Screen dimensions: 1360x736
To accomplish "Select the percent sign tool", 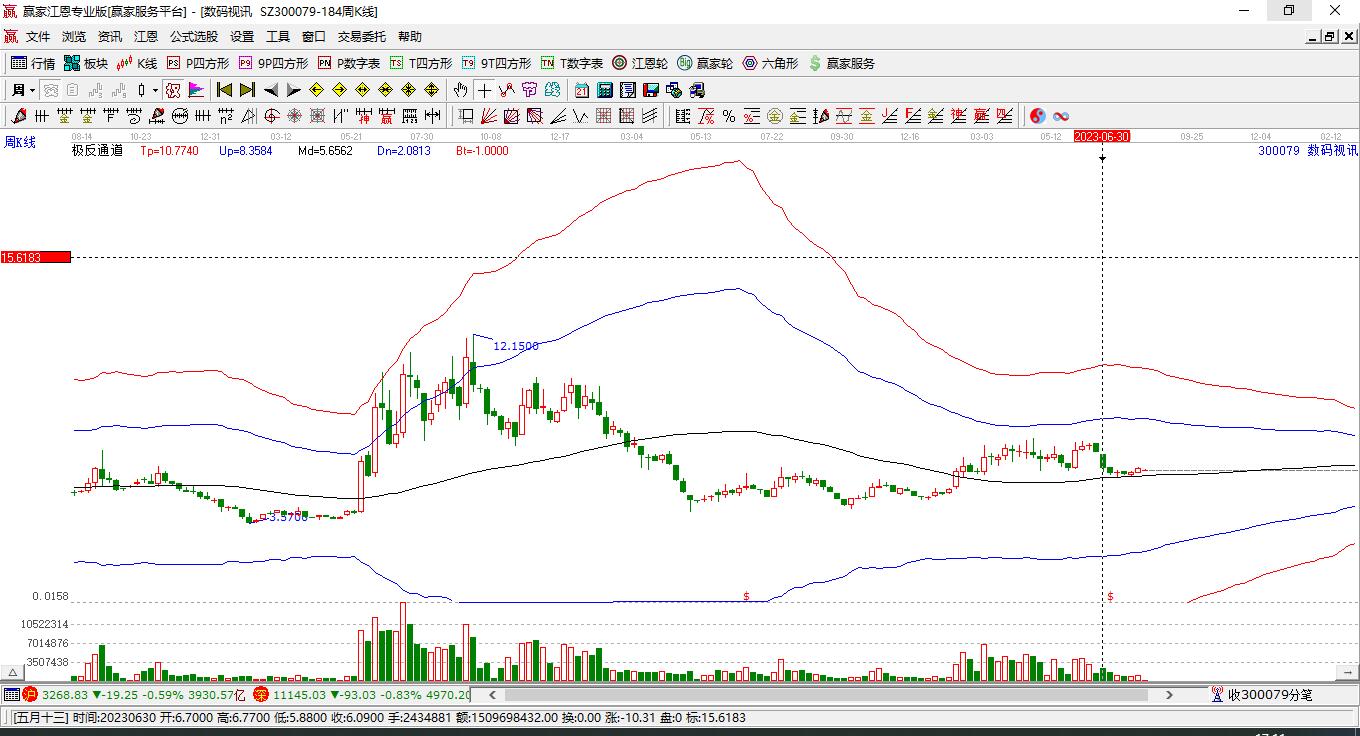I will (729, 116).
